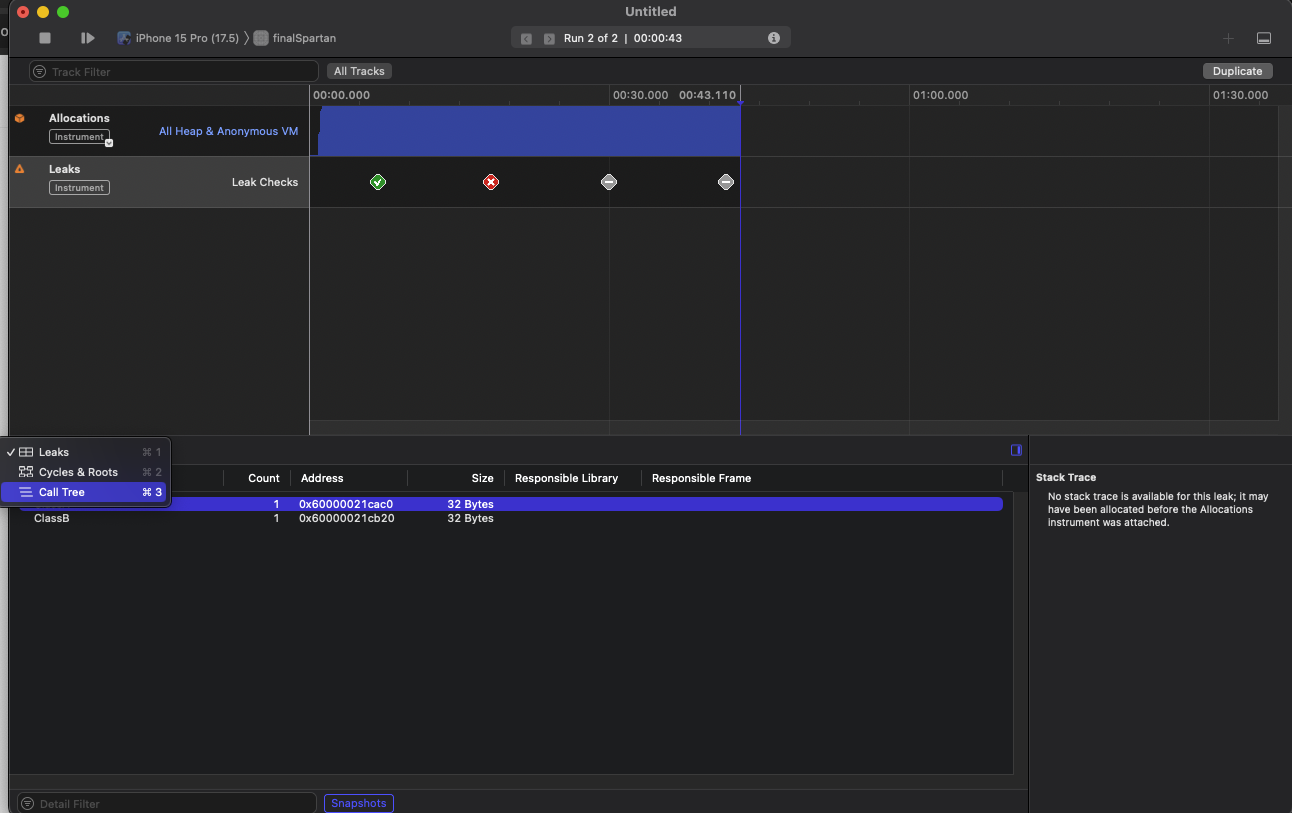This screenshot has height=813, width=1292.
Task: Select the highlighted 0x60000021cac0 leak row
Action: point(511,504)
